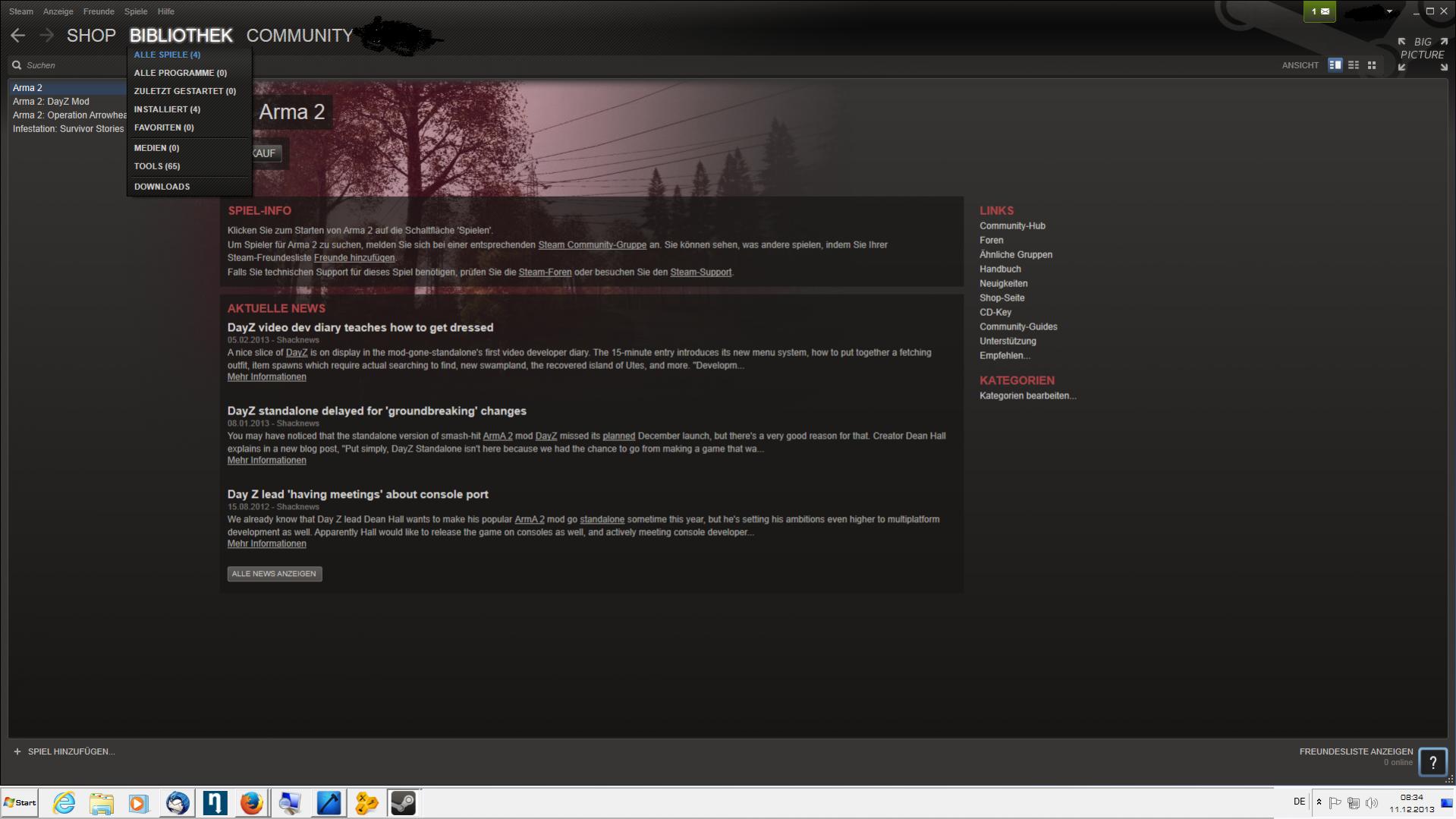Click the network tray icon
Screen dimensions: 1456x819
click(x=1353, y=803)
